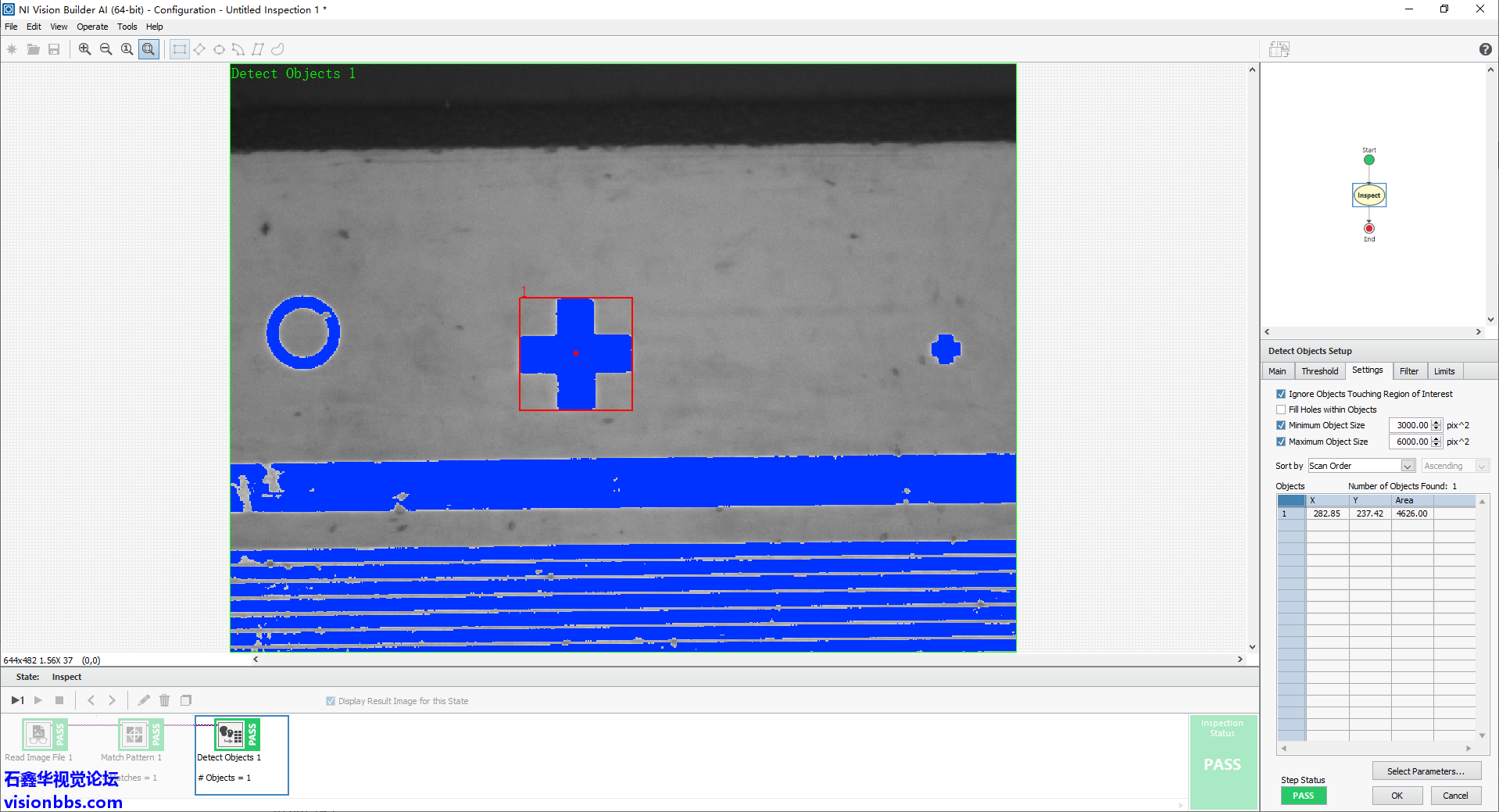Increment the Maximum Object Size spinner
Screen dimensions: 1499x812
pyautogui.click(x=1436, y=438)
